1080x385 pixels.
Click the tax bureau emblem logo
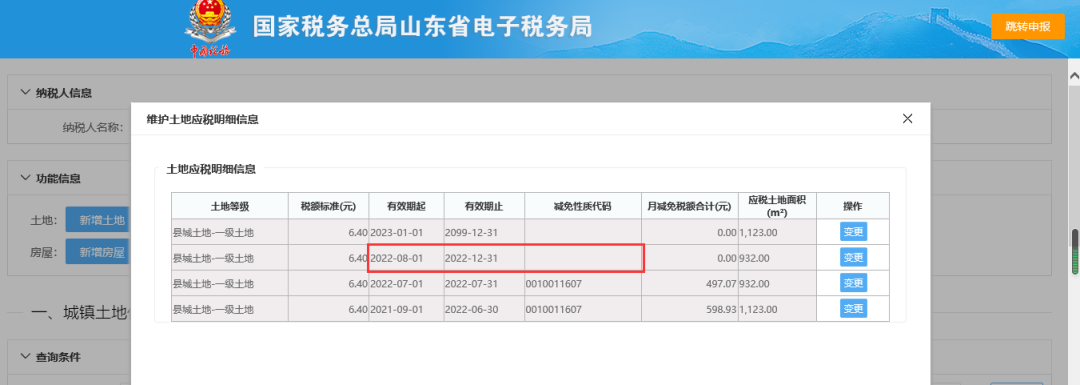(210, 29)
